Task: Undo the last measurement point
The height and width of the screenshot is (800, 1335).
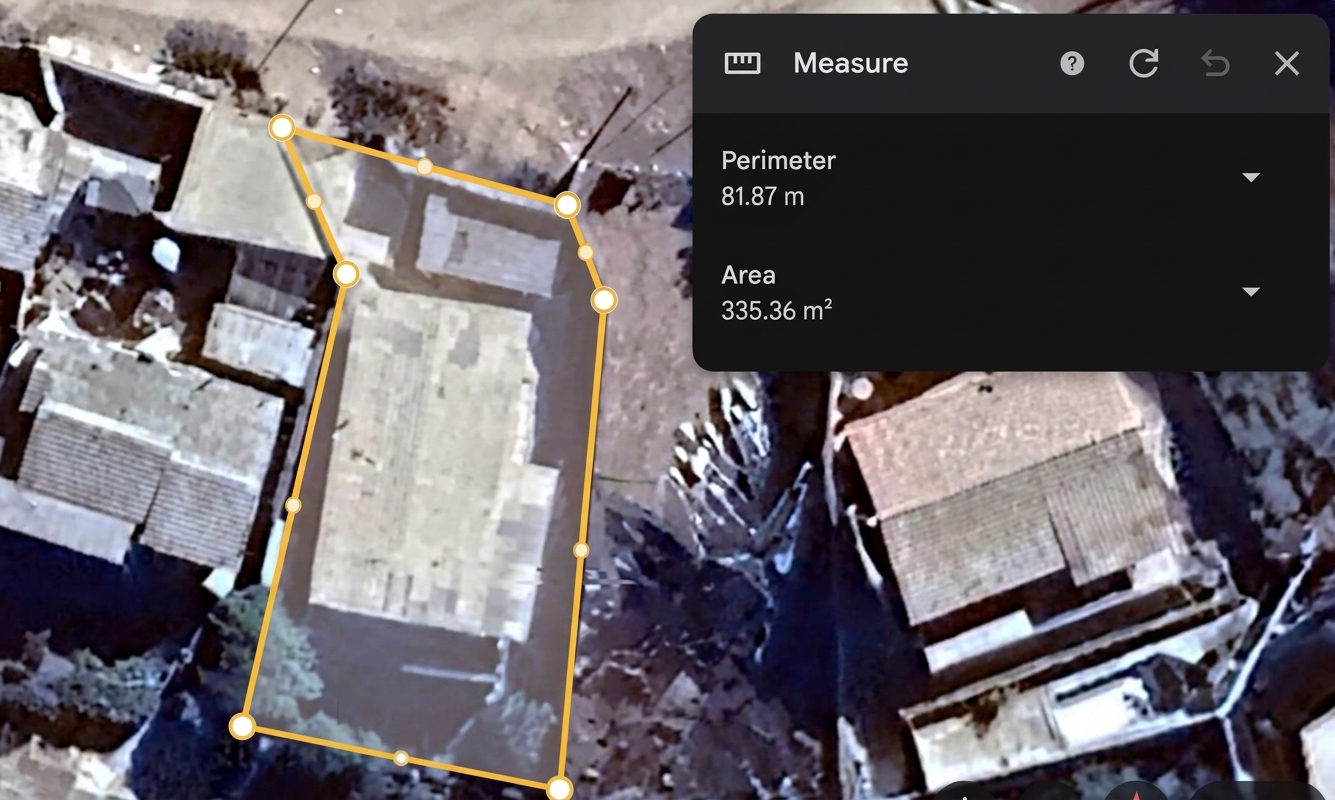Action: tap(1215, 64)
